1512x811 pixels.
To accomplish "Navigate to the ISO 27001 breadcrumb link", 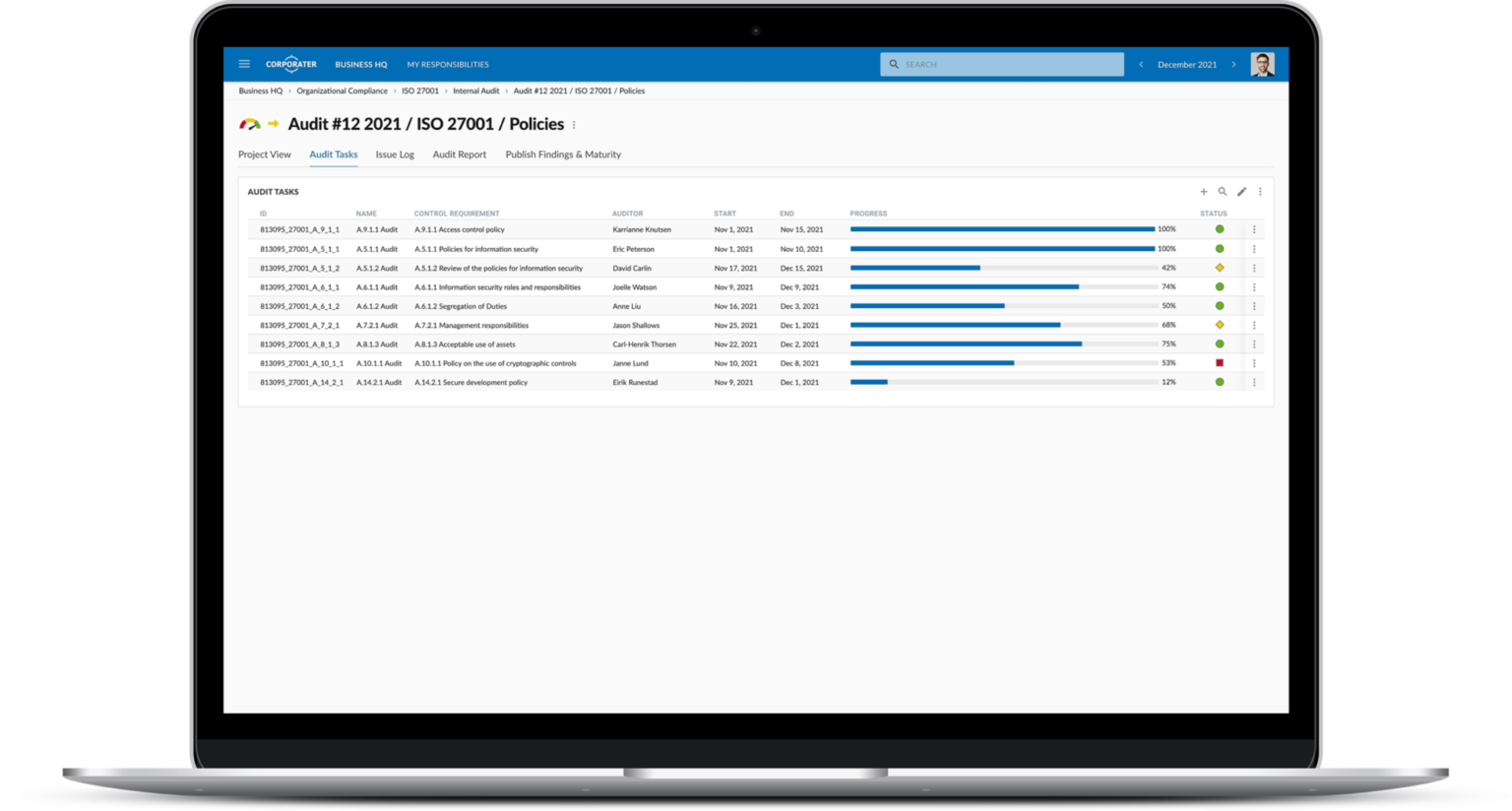I will click(x=419, y=91).
